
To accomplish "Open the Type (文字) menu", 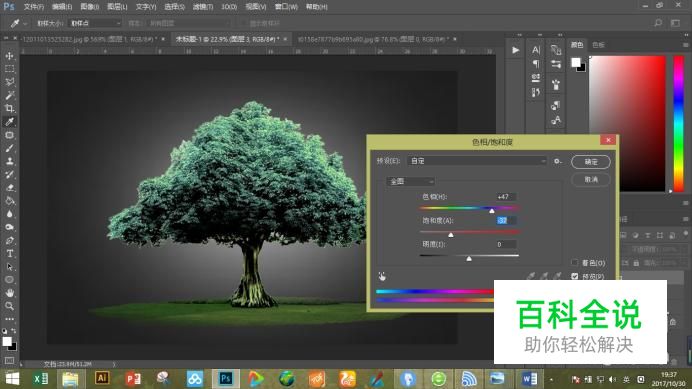I will coord(146,7).
